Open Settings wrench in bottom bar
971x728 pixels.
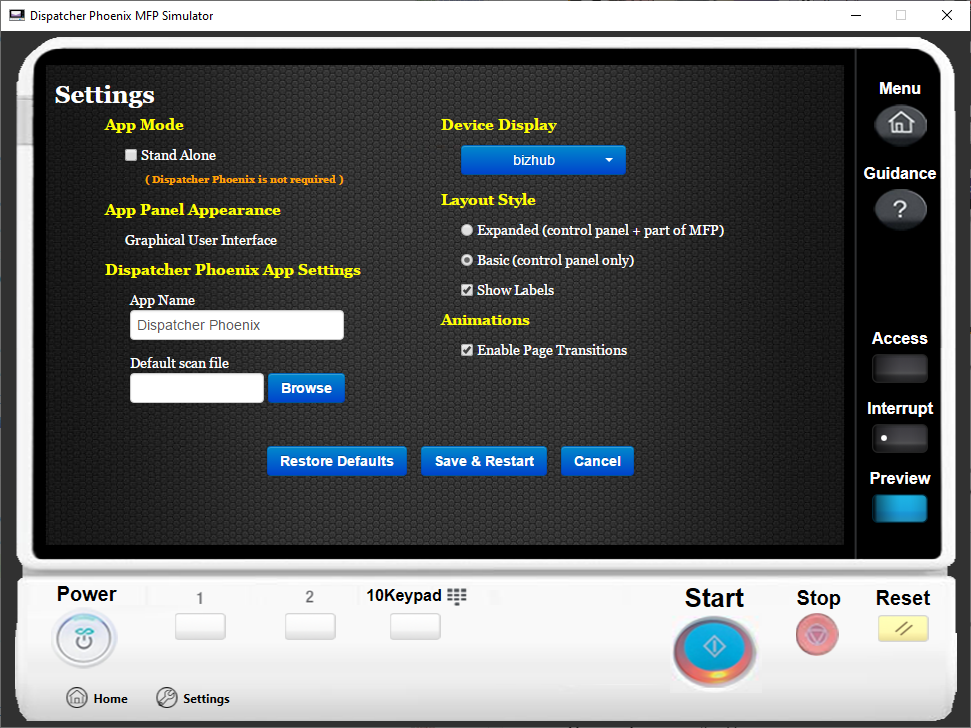point(193,698)
